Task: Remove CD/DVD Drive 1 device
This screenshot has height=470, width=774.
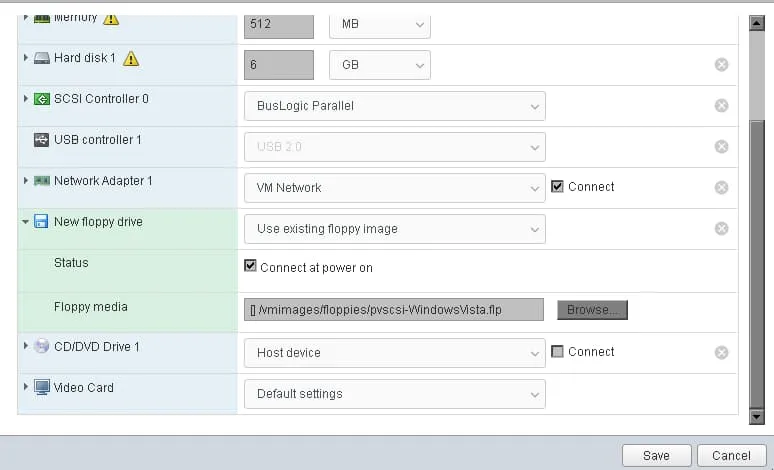Action: pyautogui.click(x=721, y=353)
